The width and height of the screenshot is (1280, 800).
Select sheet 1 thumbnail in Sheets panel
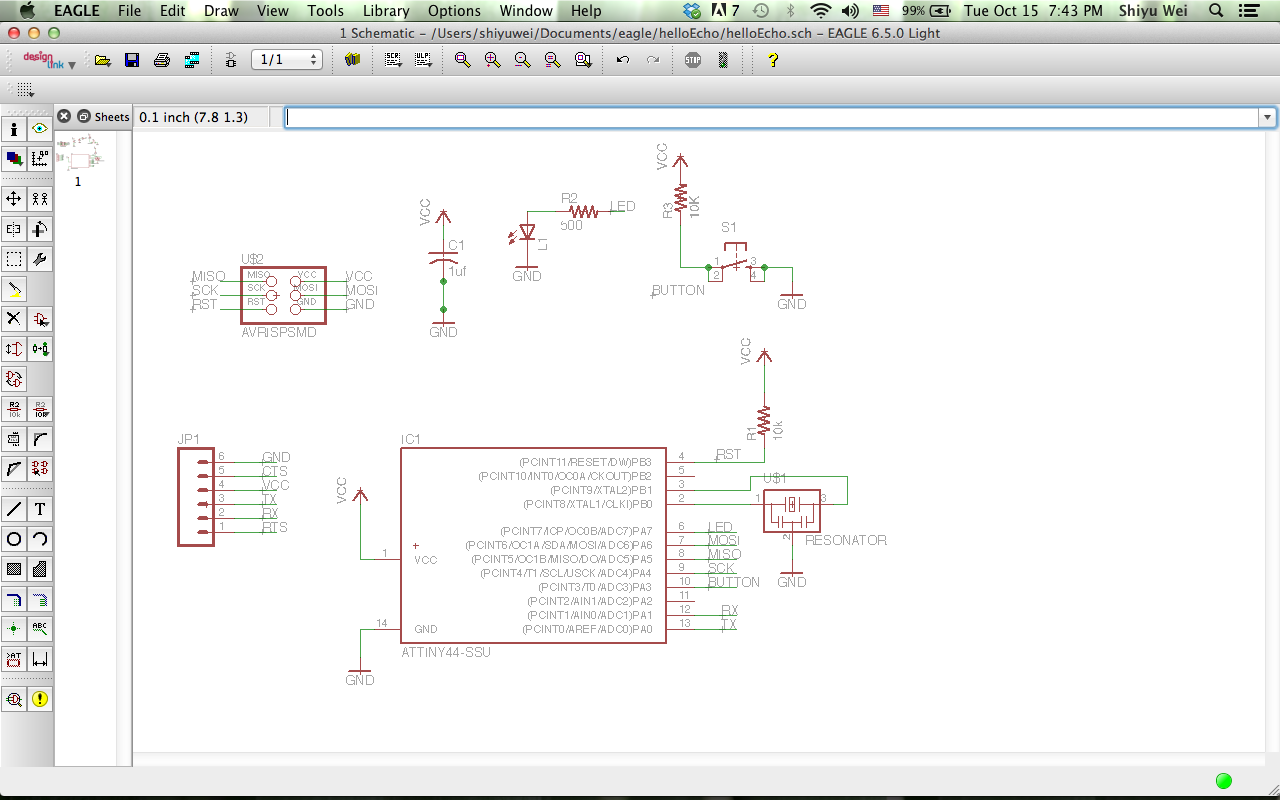click(x=79, y=156)
